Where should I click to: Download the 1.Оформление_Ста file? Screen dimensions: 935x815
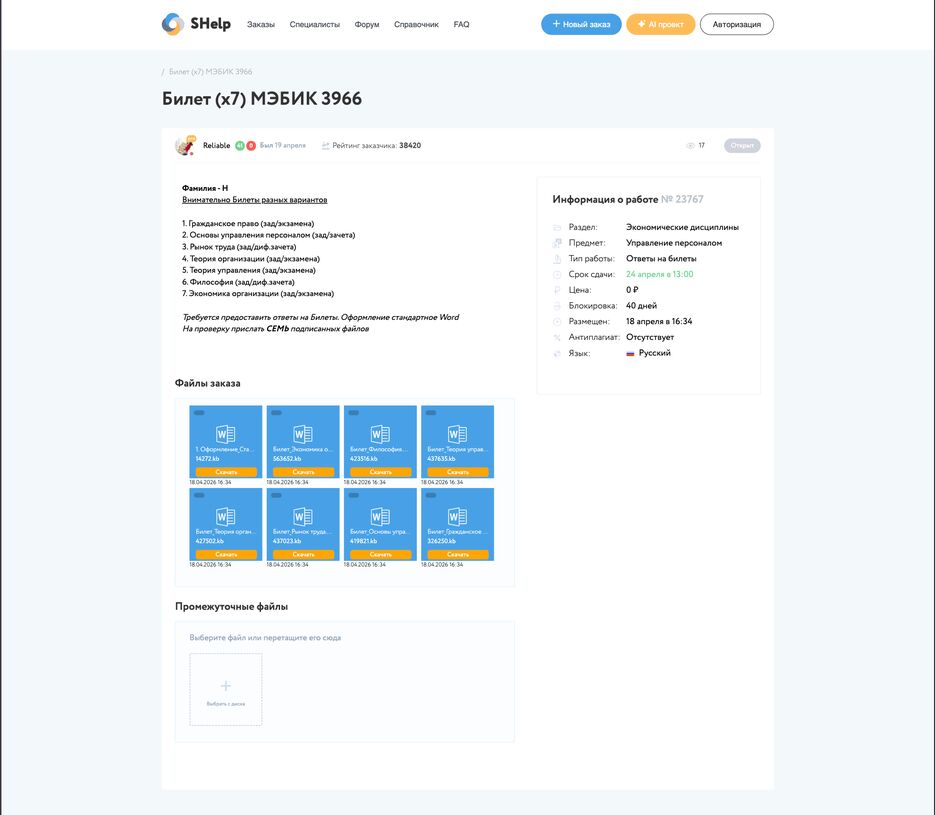[226, 472]
